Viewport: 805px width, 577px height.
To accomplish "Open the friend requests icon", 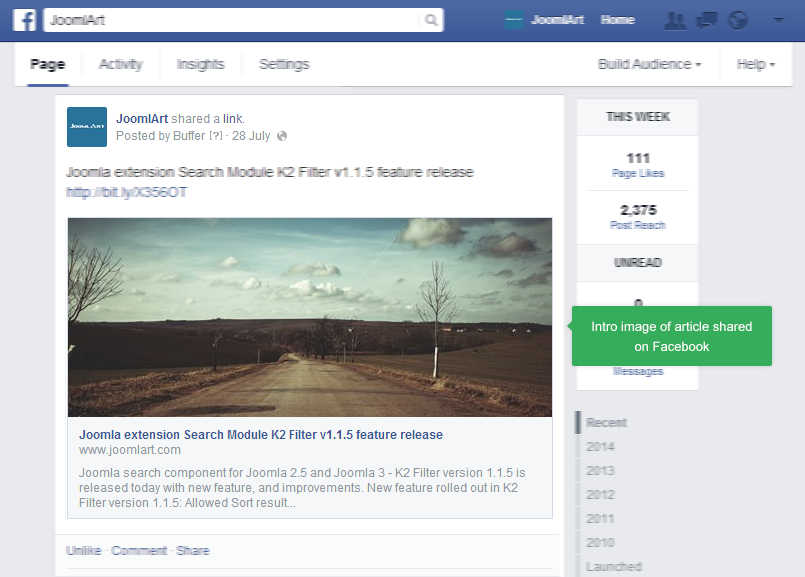I will 675,21.
